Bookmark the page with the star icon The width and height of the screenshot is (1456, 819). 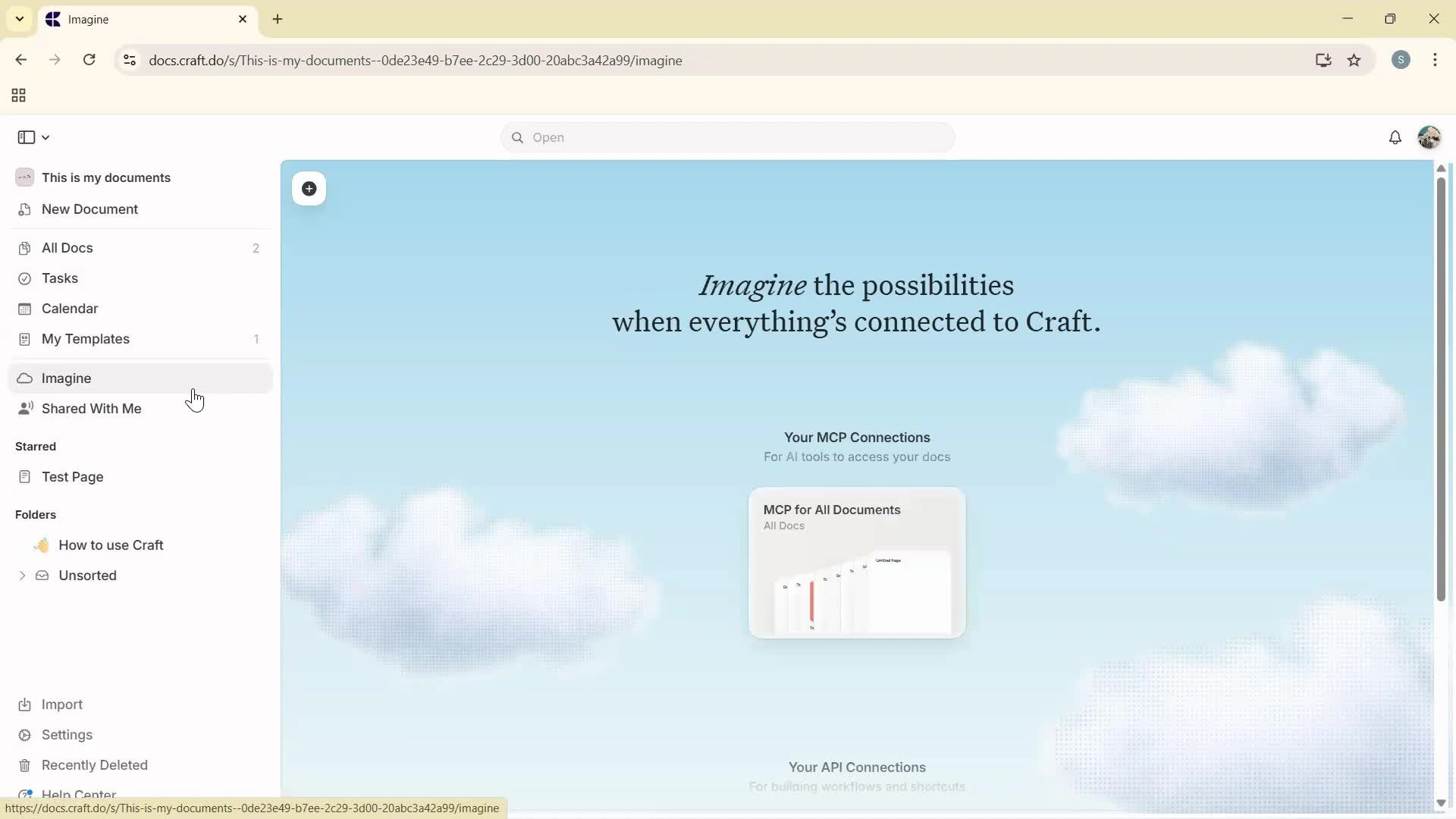click(1355, 61)
